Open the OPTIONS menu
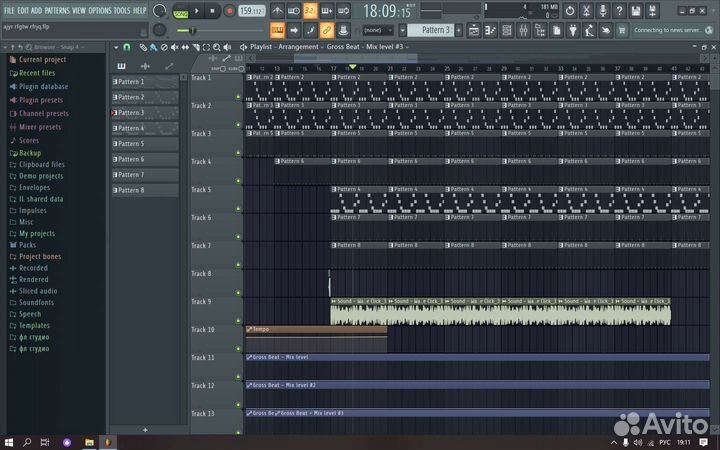The height and width of the screenshot is (450, 720). tap(100, 9)
